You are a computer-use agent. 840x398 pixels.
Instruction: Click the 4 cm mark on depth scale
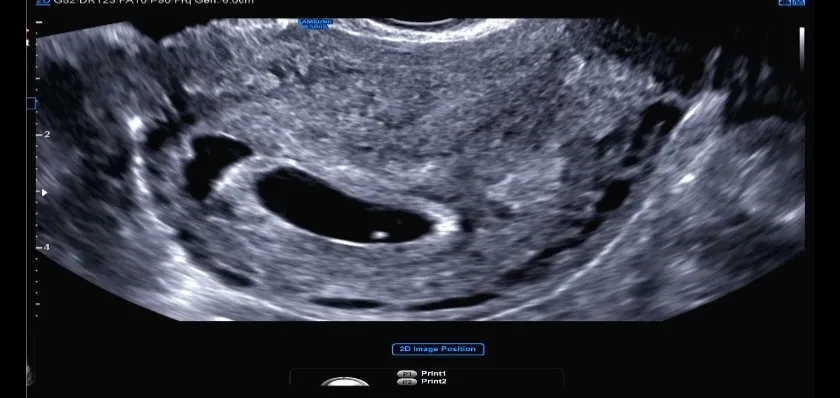tap(44, 247)
